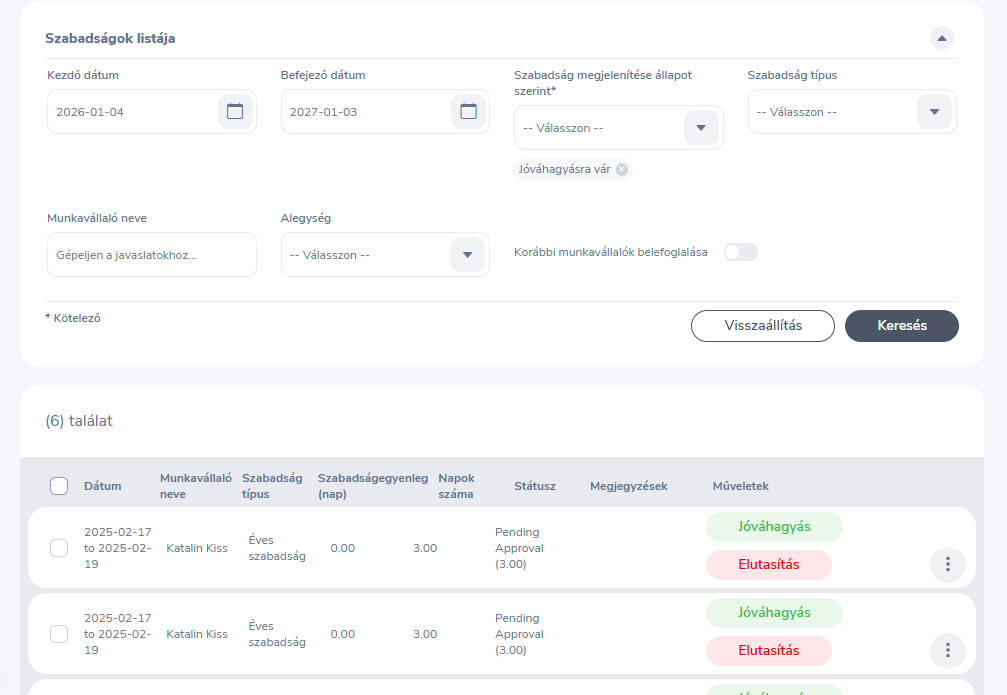Viewport: 1007px width, 695px height.
Task: Open calendar picker for Kezdő dátum
Action: (x=235, y=112)
